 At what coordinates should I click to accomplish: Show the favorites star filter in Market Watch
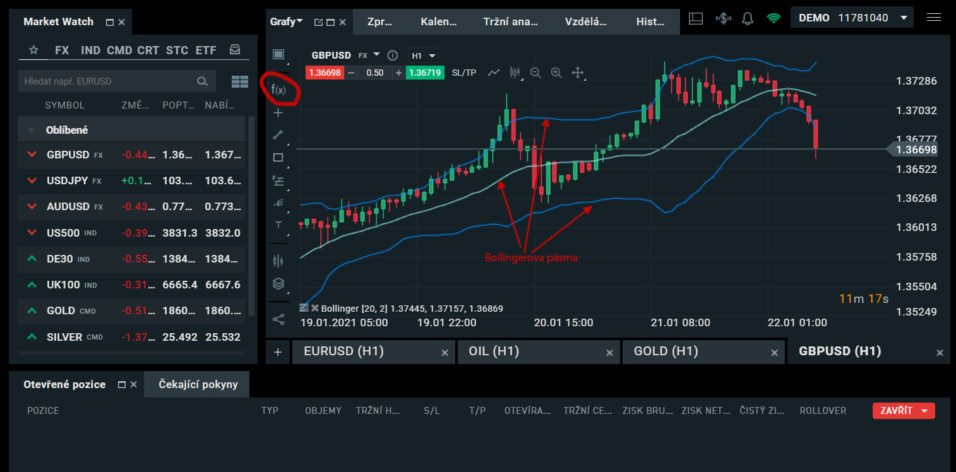click(x=34, y=49)
